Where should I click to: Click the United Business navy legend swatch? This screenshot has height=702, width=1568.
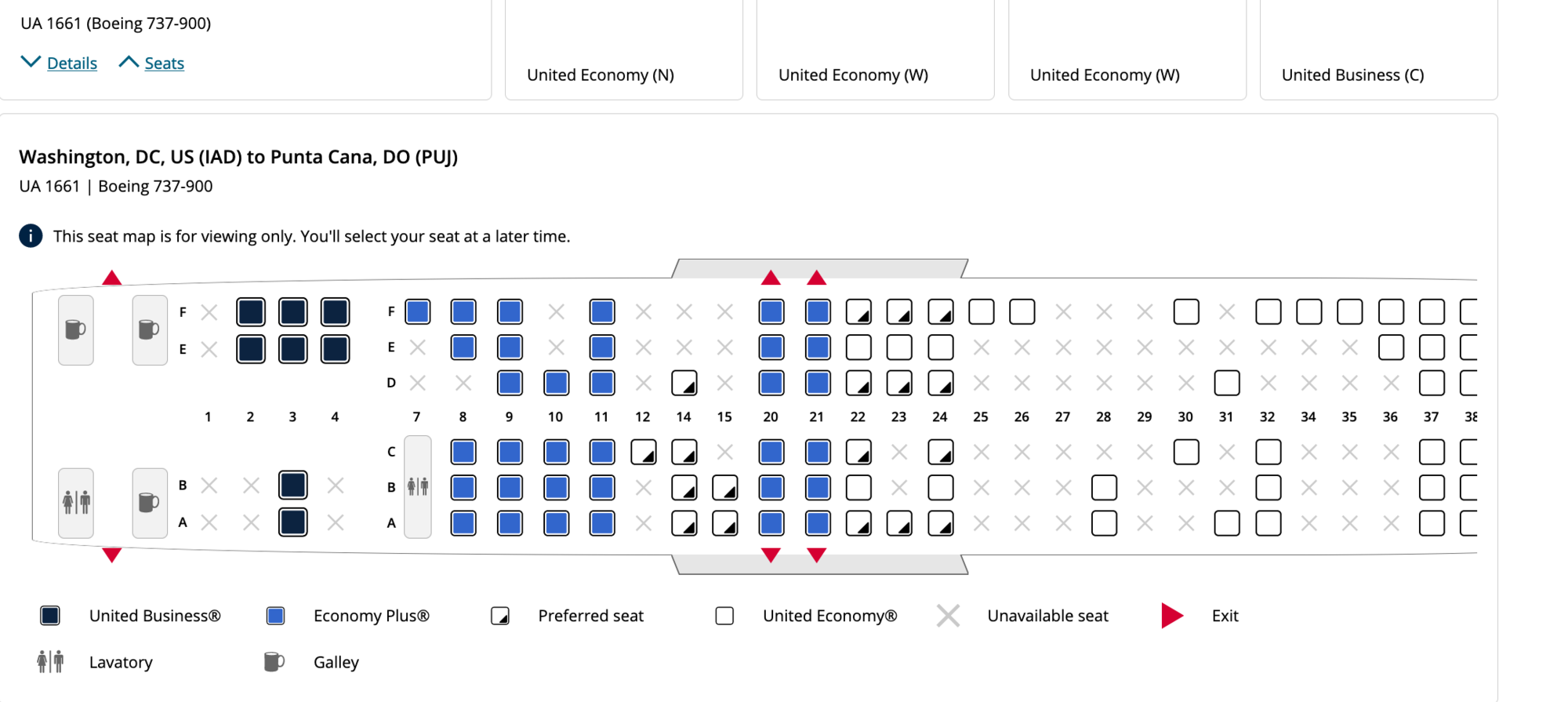tap(50, 616)
